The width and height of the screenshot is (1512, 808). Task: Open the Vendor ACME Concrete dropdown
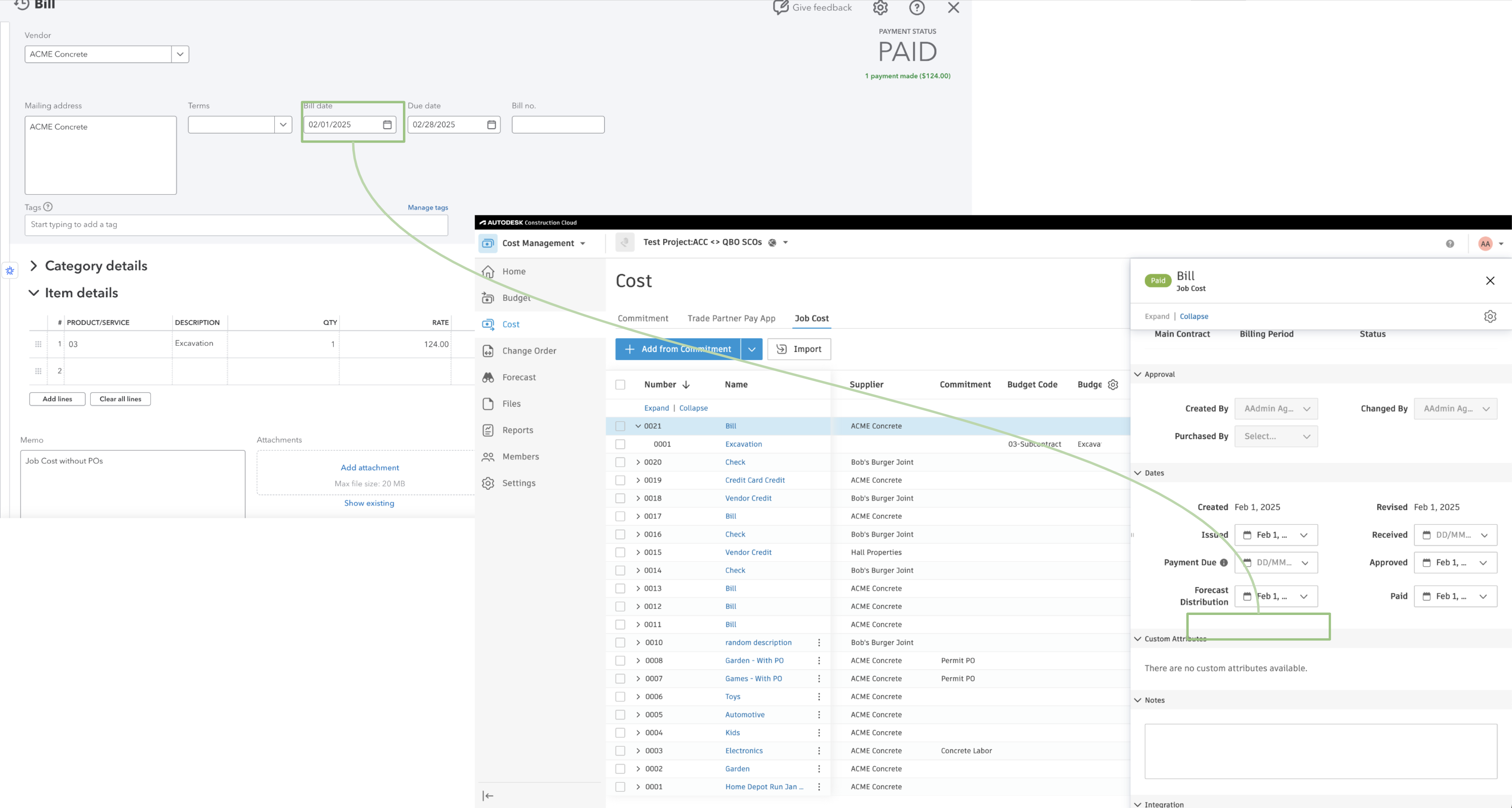(x=180, y=54)
